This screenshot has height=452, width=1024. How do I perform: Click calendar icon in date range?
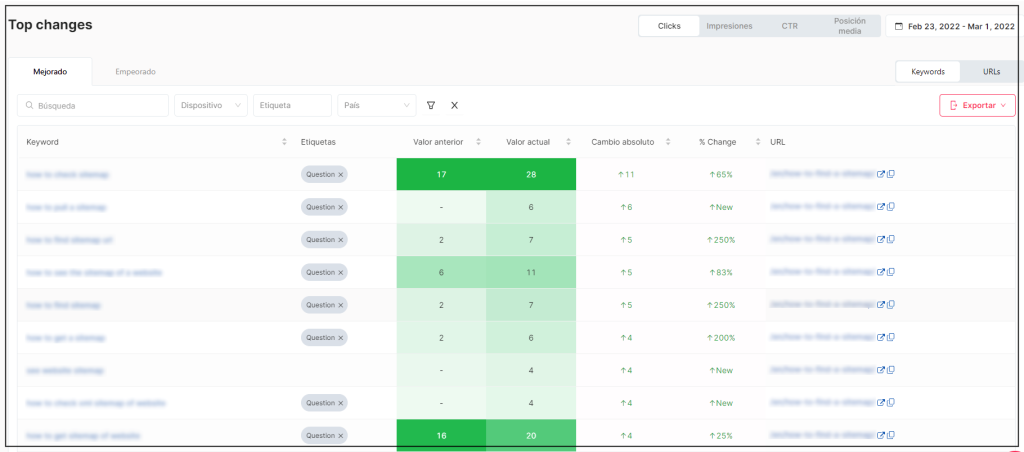coord(899,26)
